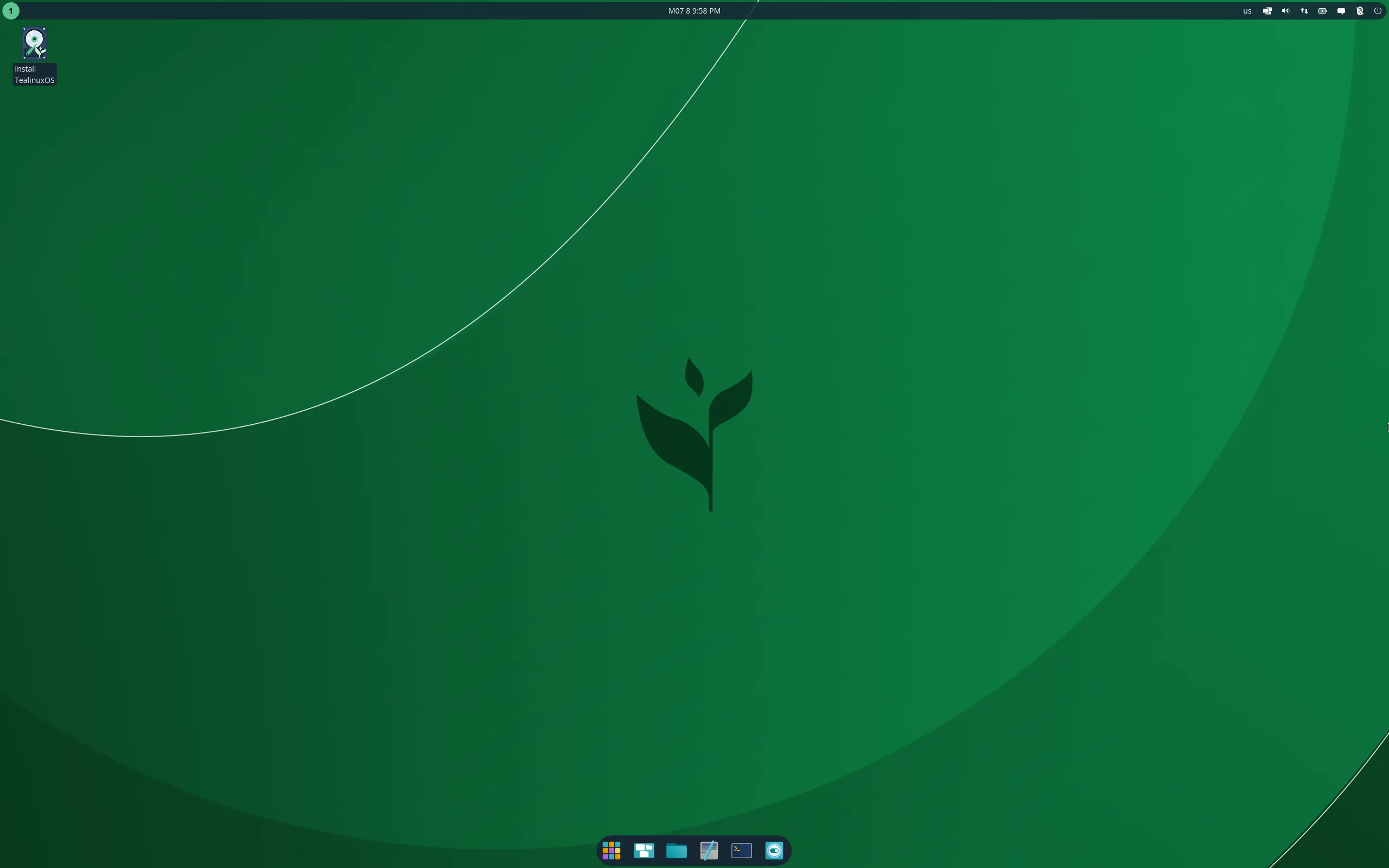Toggle the disabled Bluetooth indicator
Viewport: 1389px width, 868px height.
1360,10
